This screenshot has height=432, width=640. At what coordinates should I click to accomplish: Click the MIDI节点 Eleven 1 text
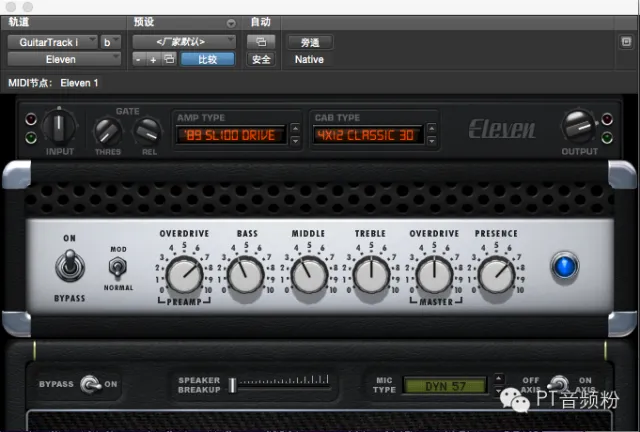click(53, 83)
